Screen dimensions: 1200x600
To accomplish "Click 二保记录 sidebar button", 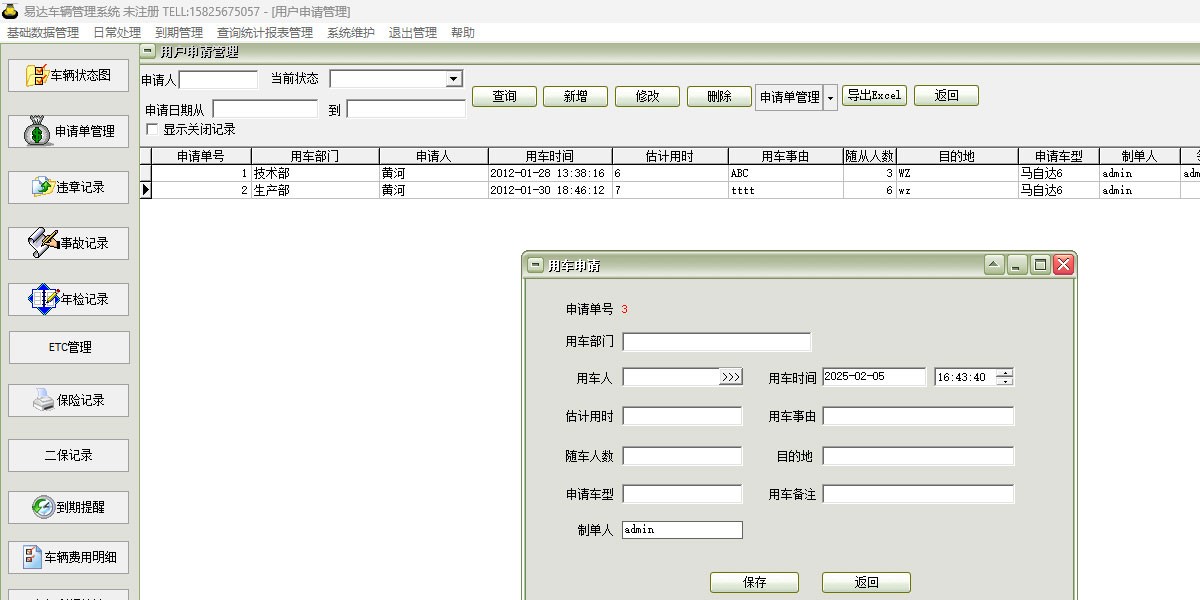I will pyautogui.click(x=69, y=455).
